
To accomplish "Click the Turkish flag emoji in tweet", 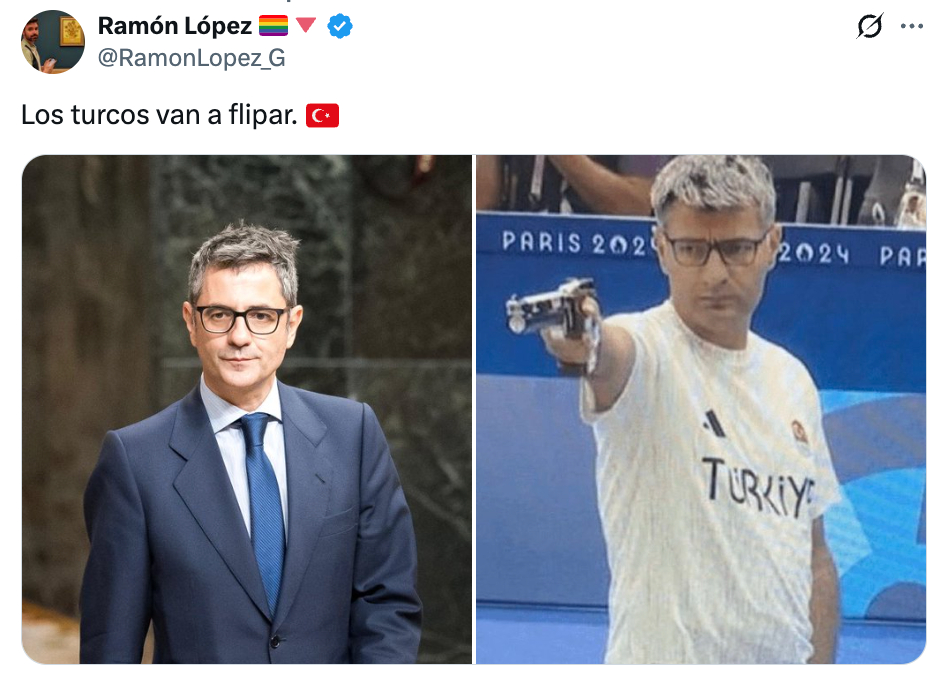I will pyautogui.click(x=322, y=115).
